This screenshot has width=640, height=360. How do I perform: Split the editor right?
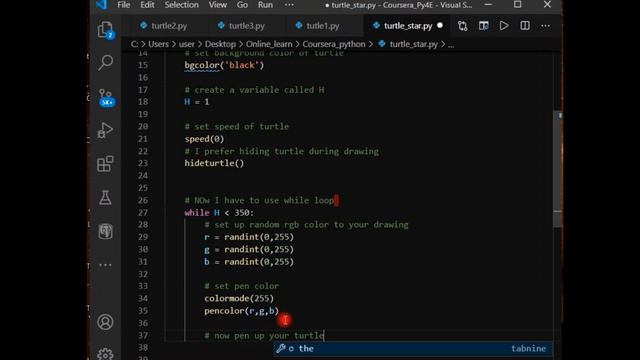point(525,26)
